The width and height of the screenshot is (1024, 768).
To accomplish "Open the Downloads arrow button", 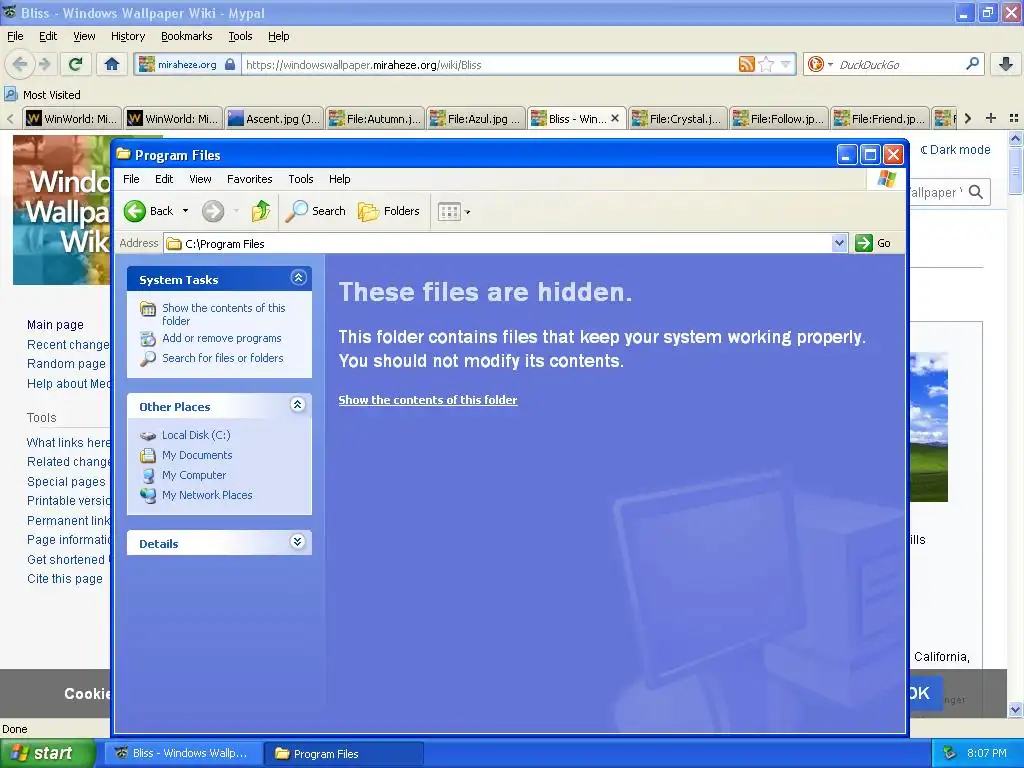I will pos(1006,64).
